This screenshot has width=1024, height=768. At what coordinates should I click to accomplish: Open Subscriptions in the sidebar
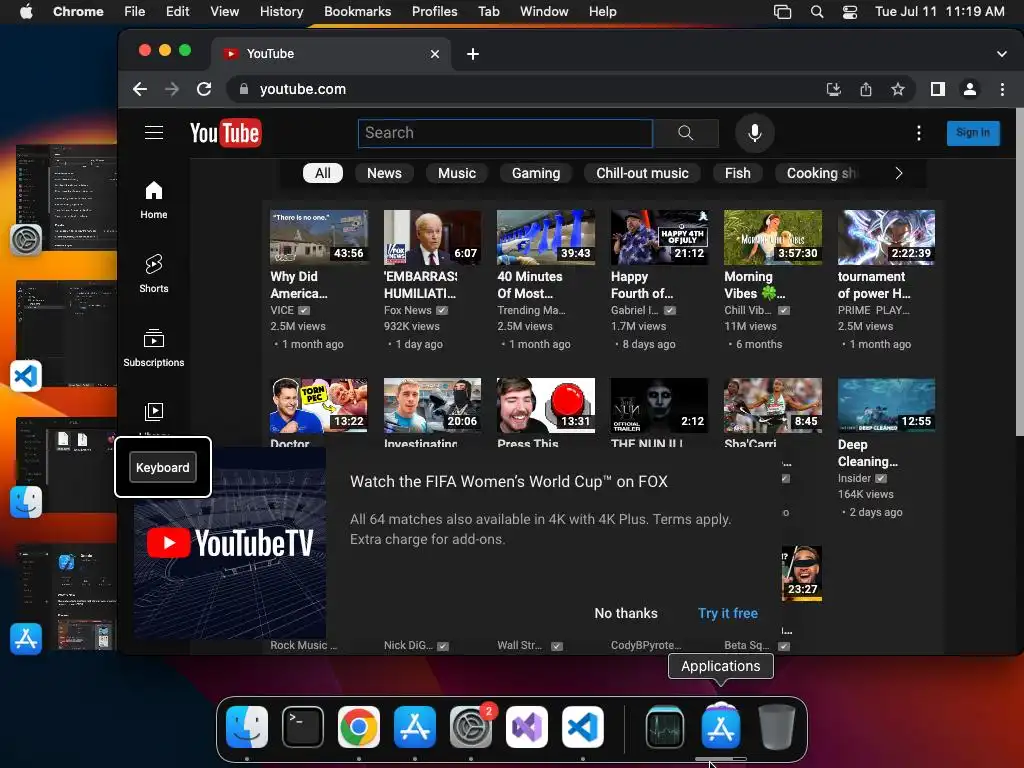coord(153,347)
